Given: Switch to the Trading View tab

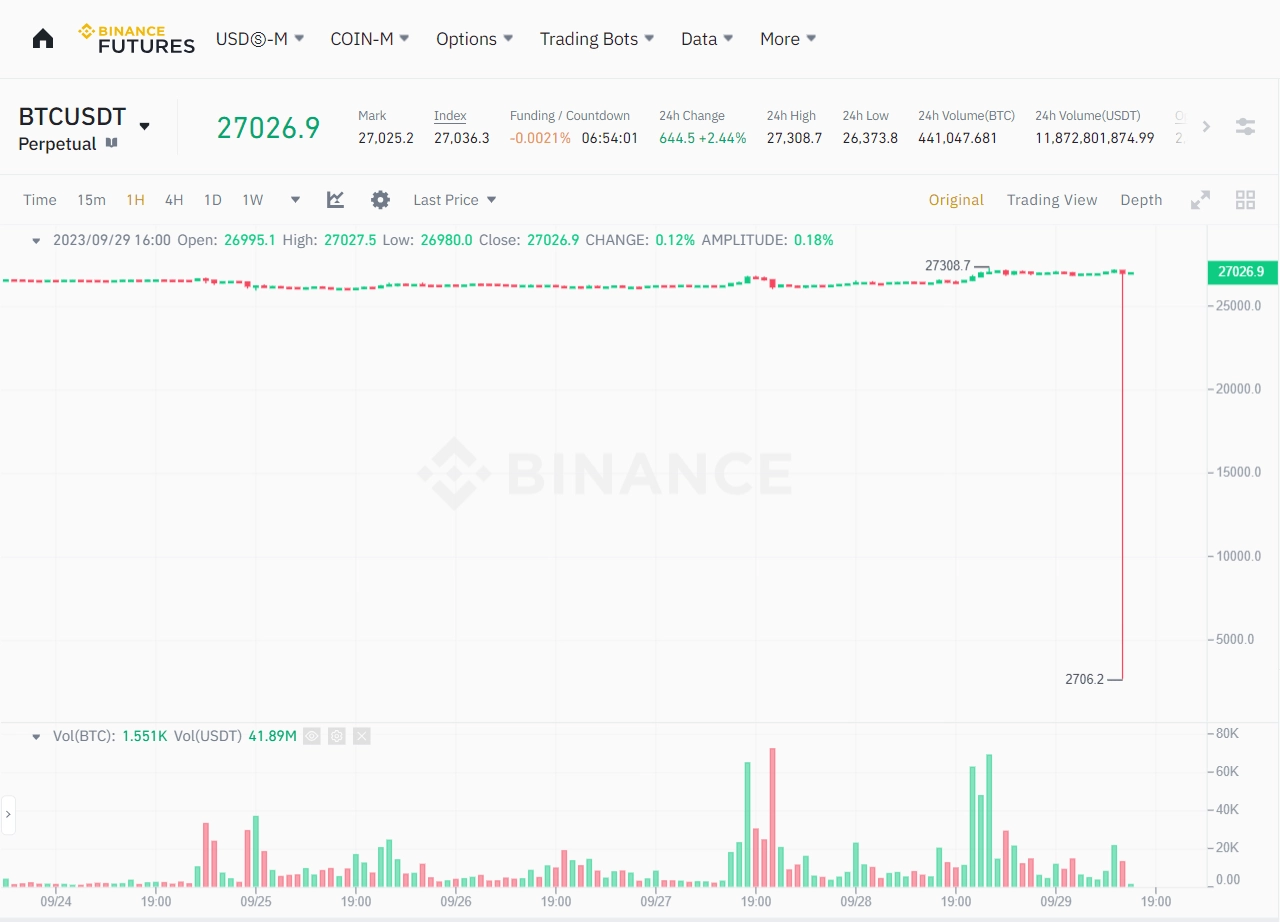Looking at the screenshot, I should [1052, 199].
